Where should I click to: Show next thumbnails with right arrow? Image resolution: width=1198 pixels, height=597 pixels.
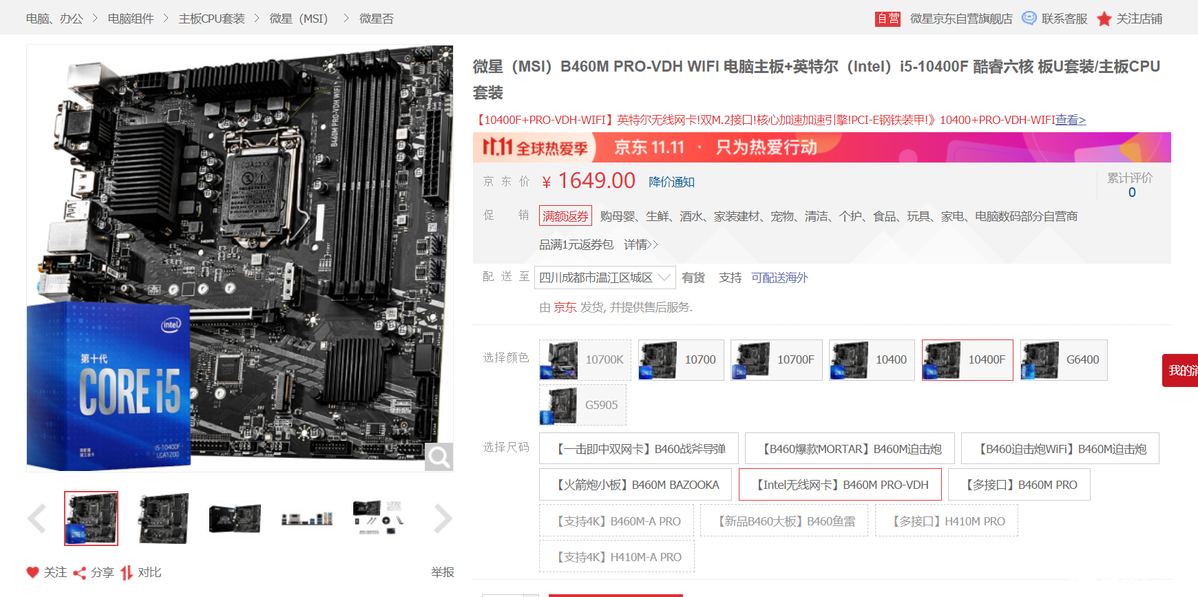coord(443,518)
